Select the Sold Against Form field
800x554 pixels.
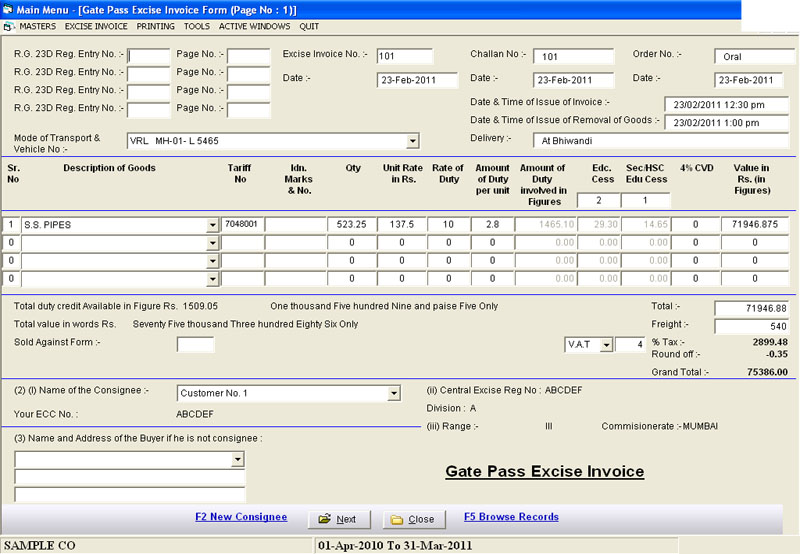[195, 344]
